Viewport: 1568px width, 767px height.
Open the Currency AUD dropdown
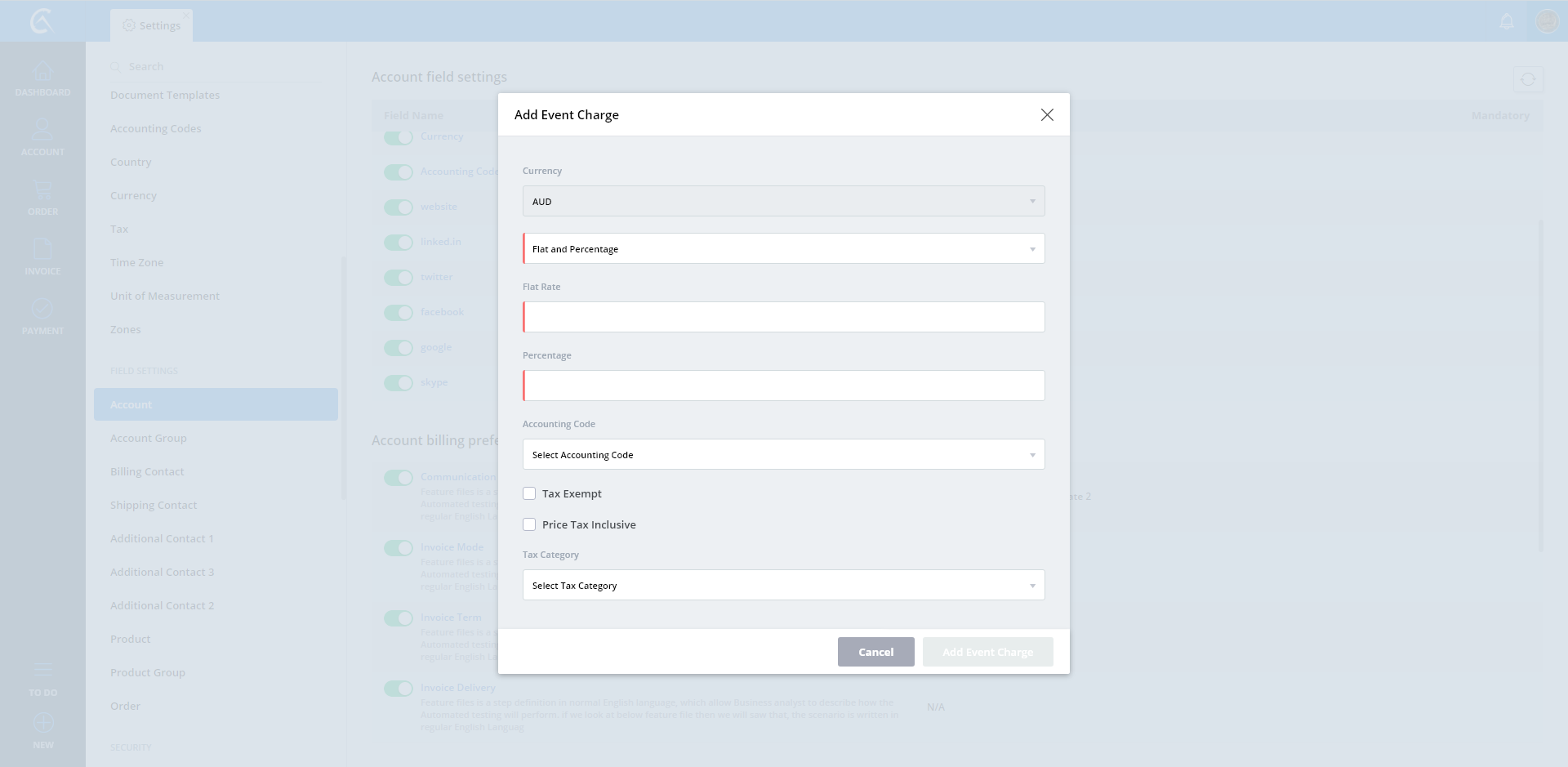pyautogui.click(x=783, y=201)
